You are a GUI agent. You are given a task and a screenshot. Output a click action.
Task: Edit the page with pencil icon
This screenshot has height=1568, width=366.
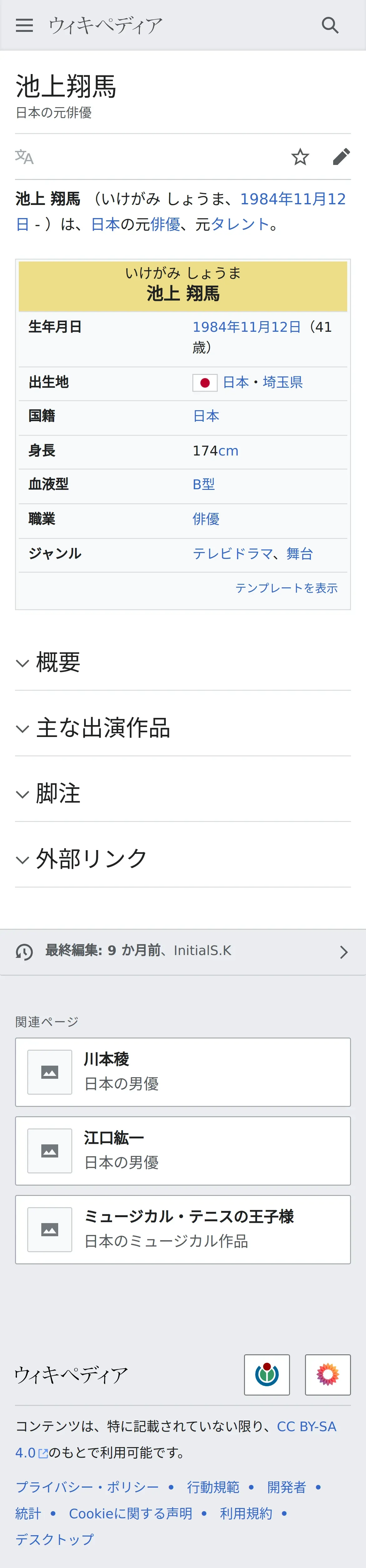coord(341,157)
